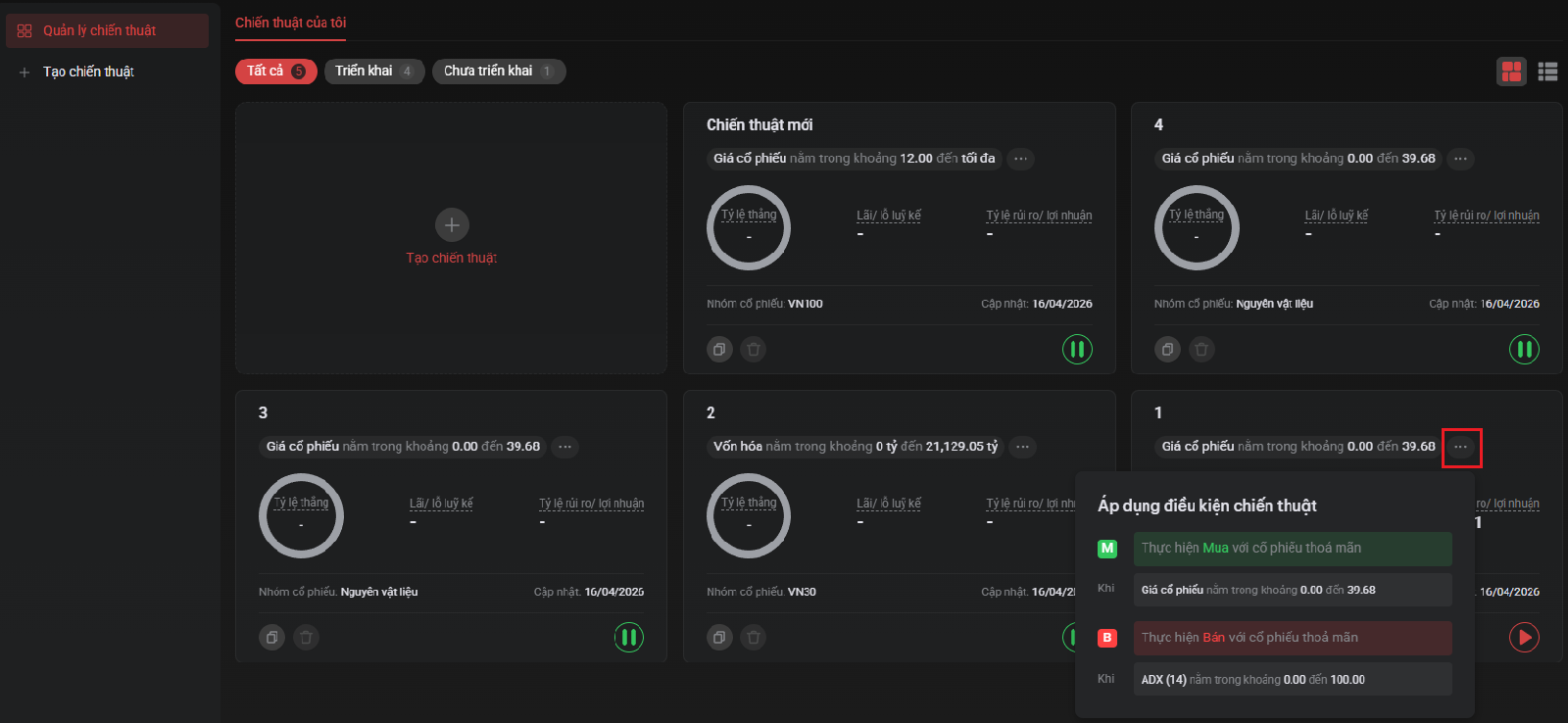Duplicate strategy 4 with copy icon
1568x723 pixels.
click(1167, 349)
